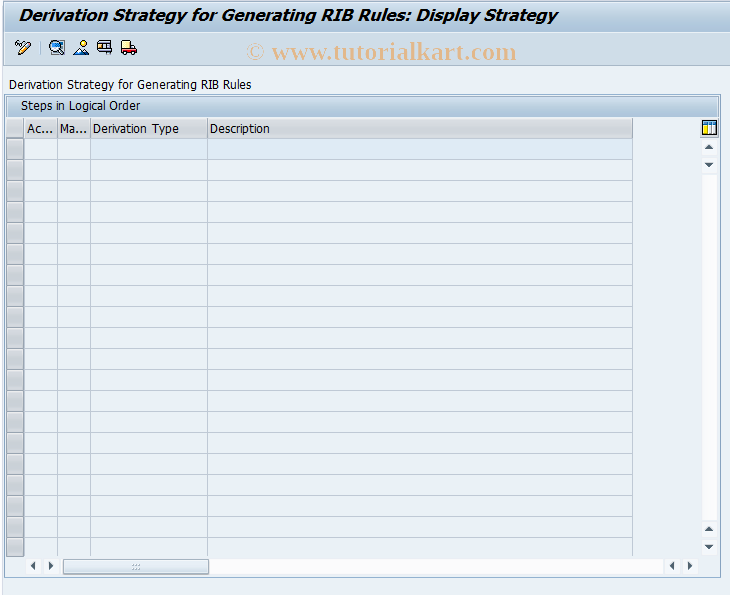Viewport: 730px width, 595px height.
Task: Open table column configuration icon
Action: (x=709, y=128)
